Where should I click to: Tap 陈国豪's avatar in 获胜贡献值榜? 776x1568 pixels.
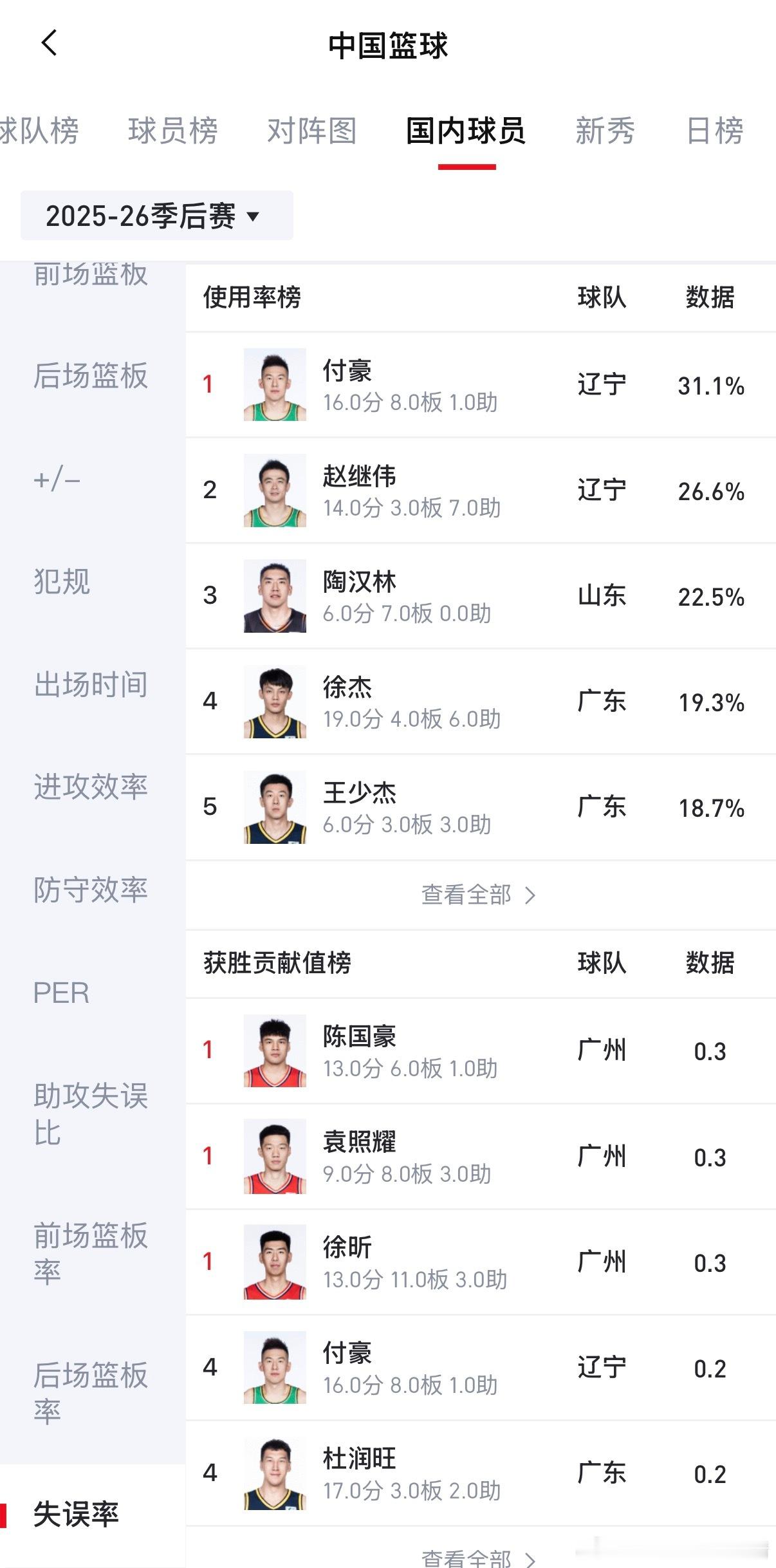coord(275,1050)
